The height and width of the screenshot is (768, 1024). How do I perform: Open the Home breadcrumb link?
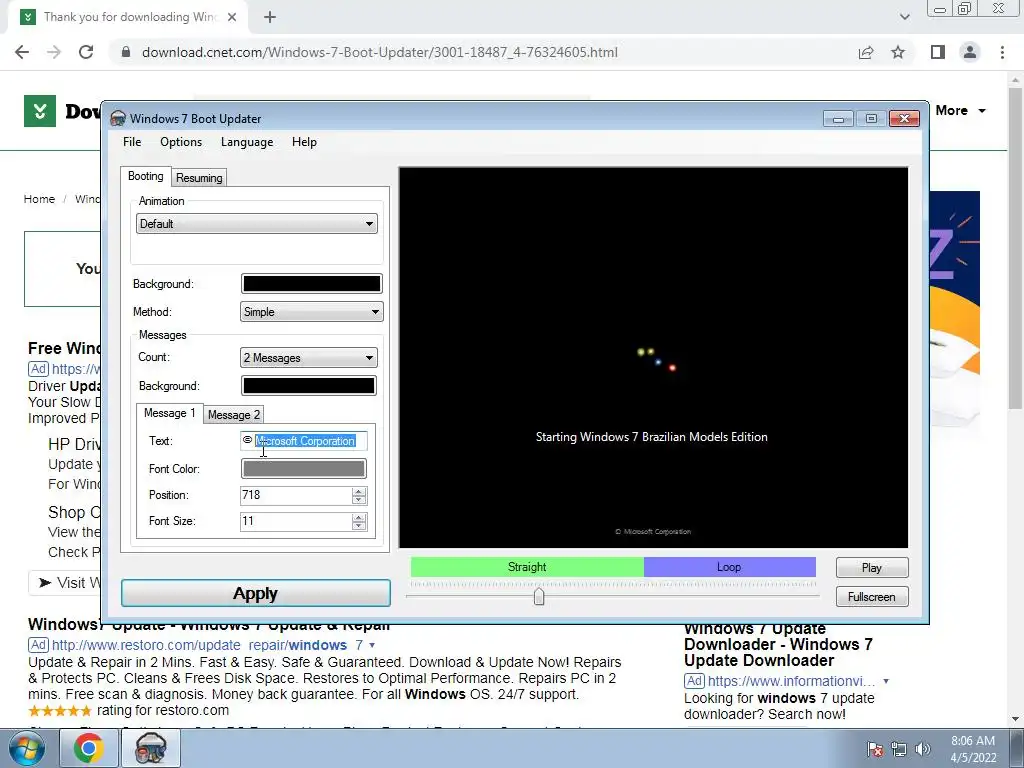click(39, 199)
